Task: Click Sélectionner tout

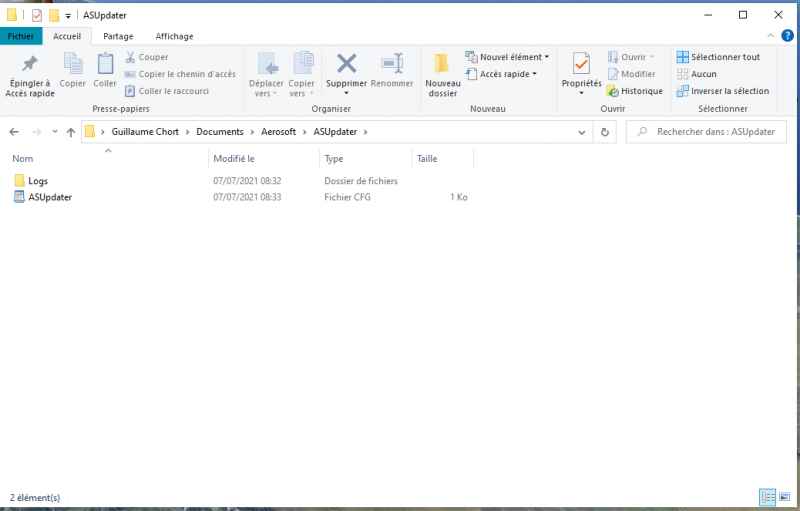Action: coord(718,57)
